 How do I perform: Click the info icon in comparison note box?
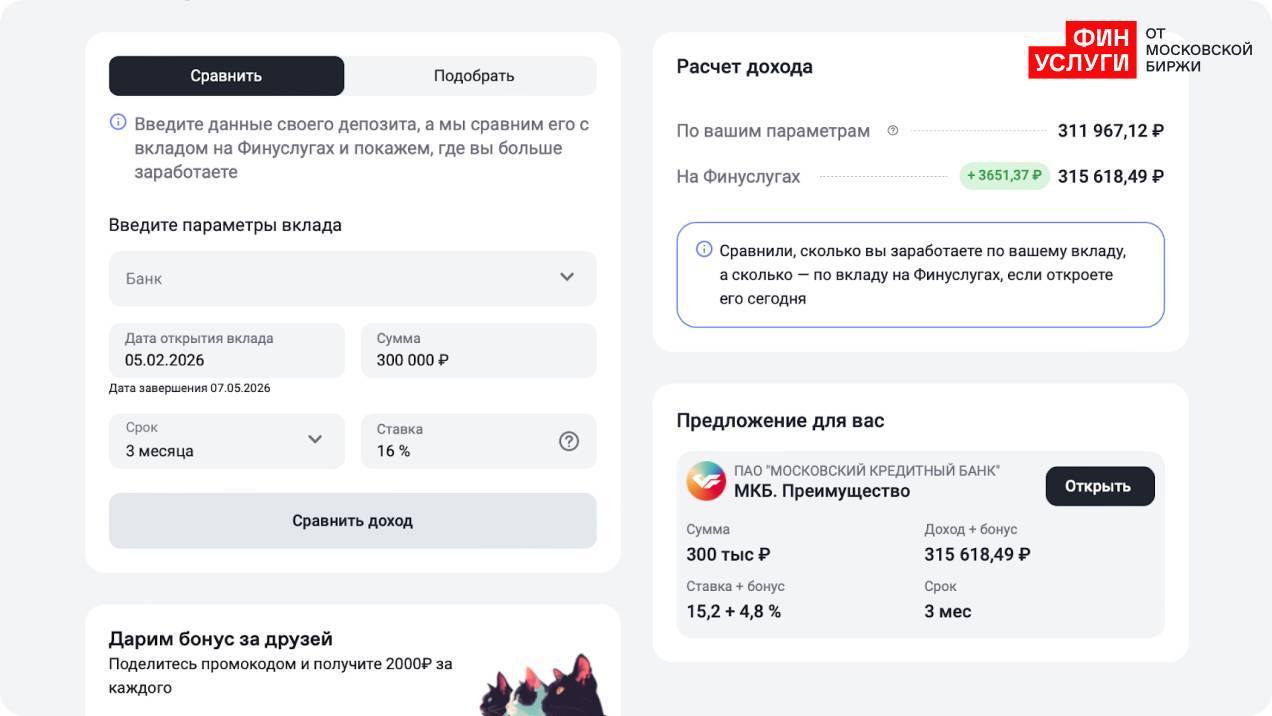coord(704,249)
